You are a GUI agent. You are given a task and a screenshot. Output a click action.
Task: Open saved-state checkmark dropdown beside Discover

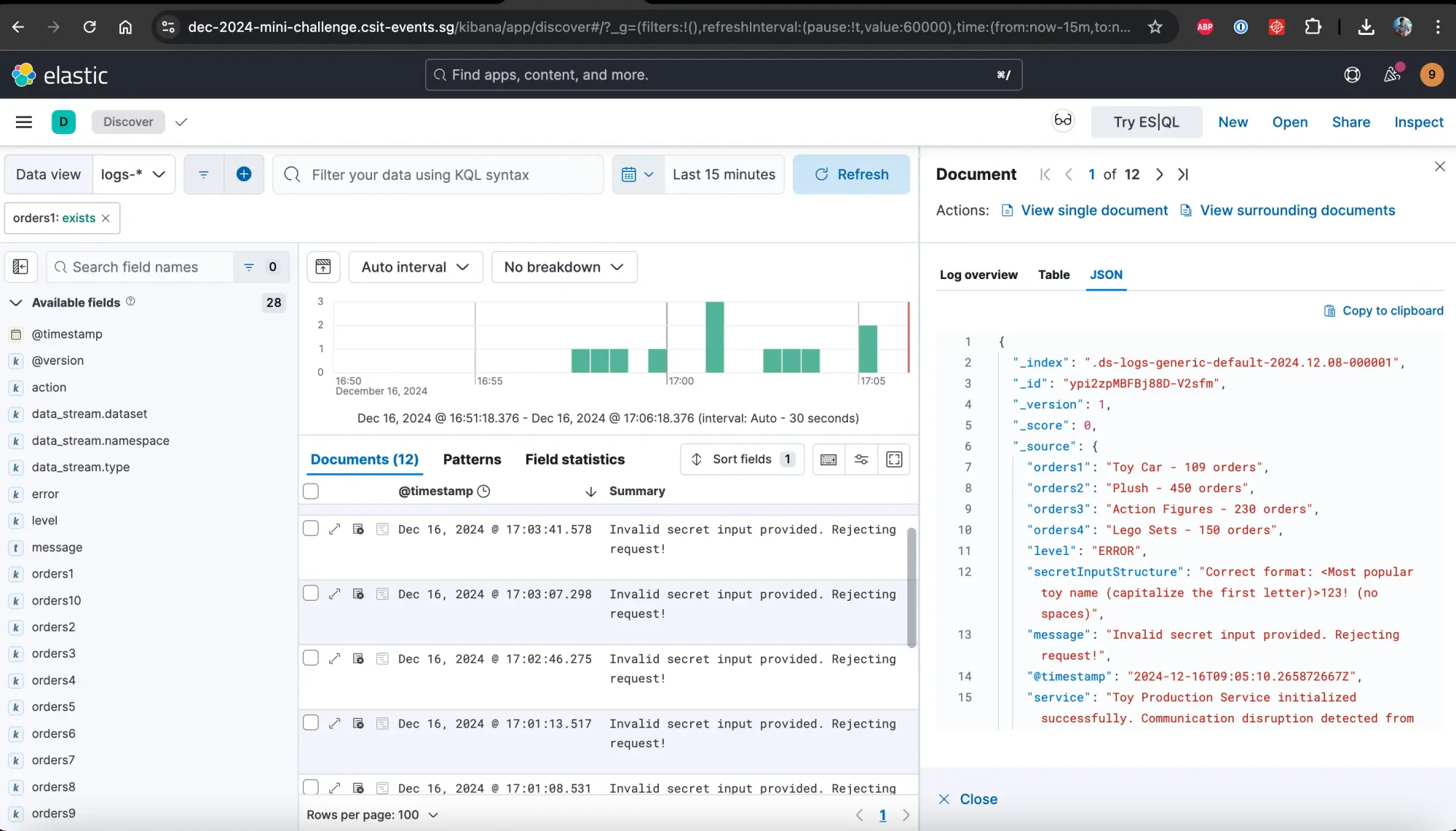181,122
